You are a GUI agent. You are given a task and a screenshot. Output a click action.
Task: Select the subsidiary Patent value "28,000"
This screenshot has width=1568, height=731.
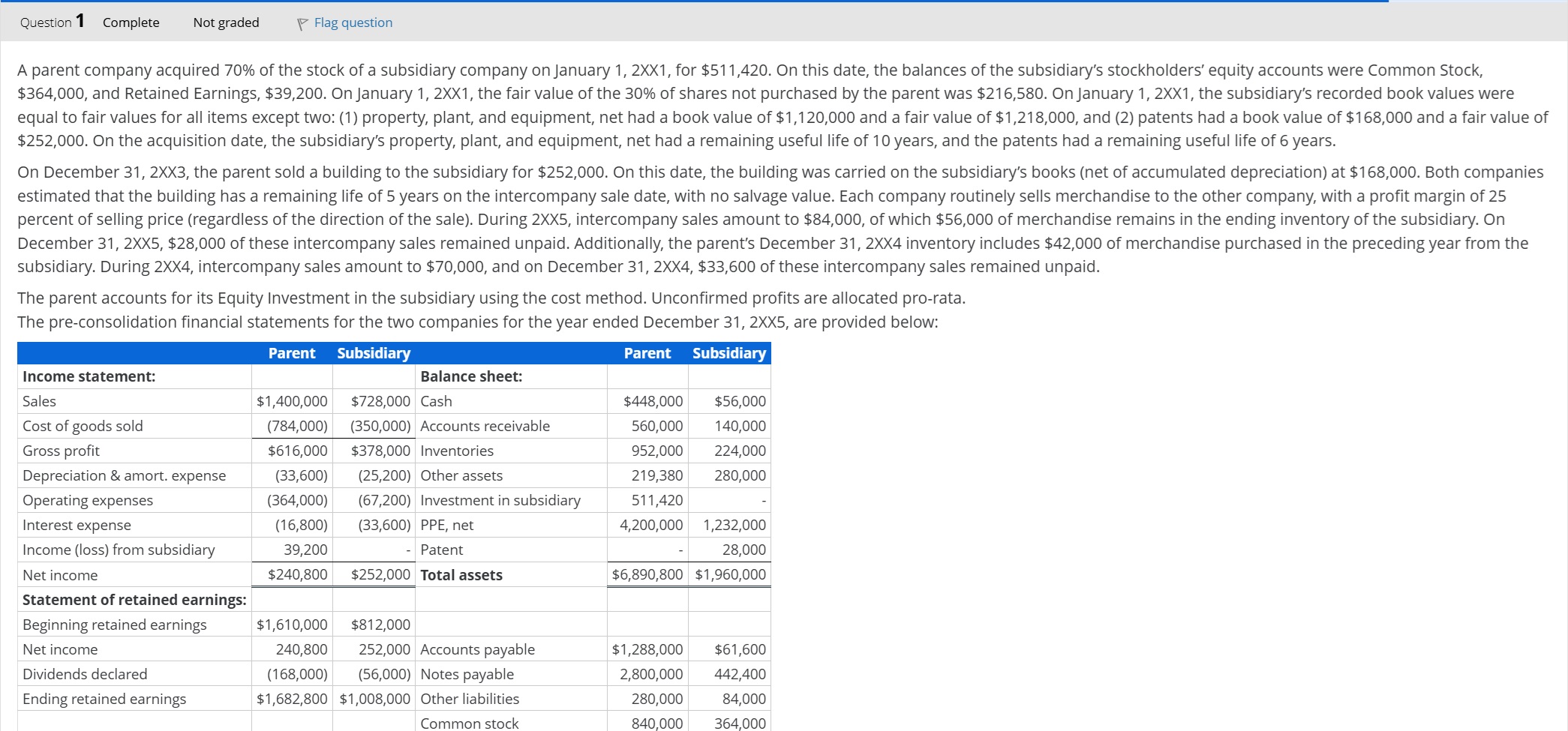[744, 550]
